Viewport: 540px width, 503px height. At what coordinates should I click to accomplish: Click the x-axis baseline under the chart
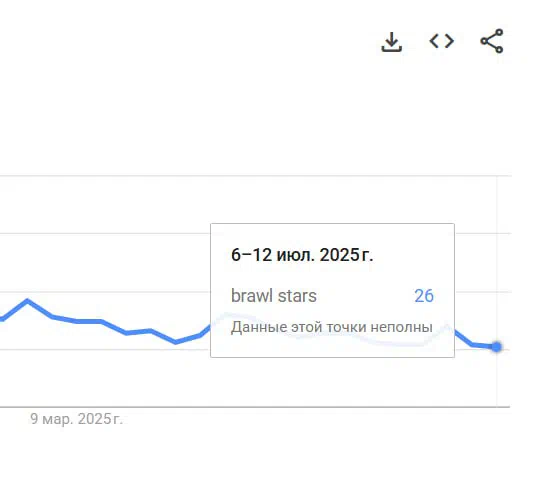pyautogui.click(x=255, y=407)
